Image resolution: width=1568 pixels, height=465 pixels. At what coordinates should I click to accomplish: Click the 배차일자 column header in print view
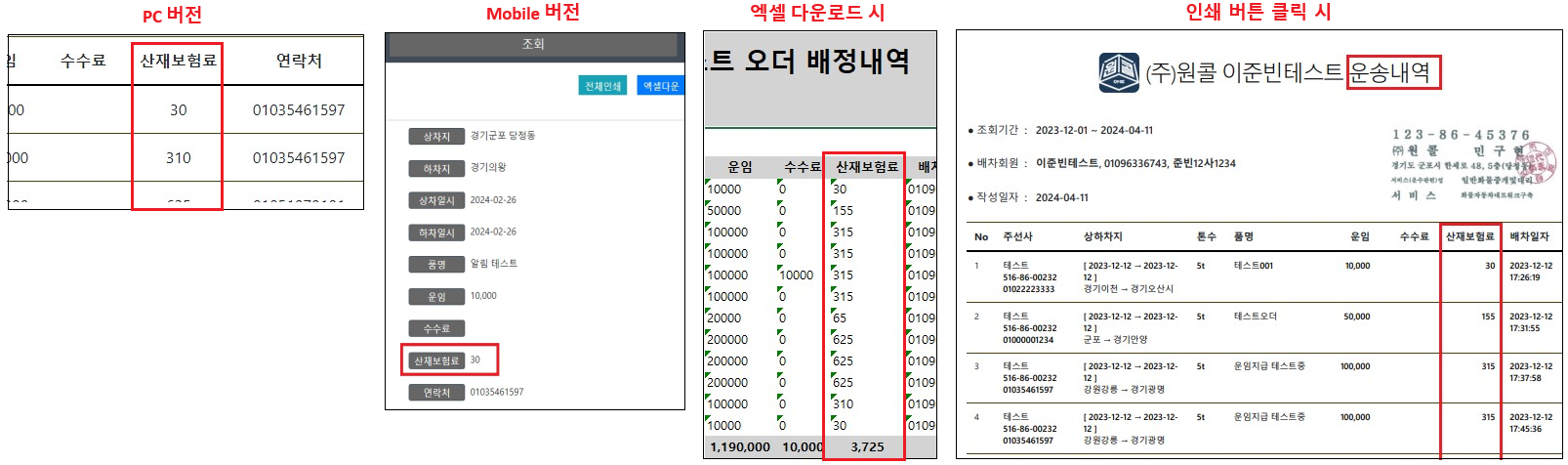click(x=1529, y=236)
